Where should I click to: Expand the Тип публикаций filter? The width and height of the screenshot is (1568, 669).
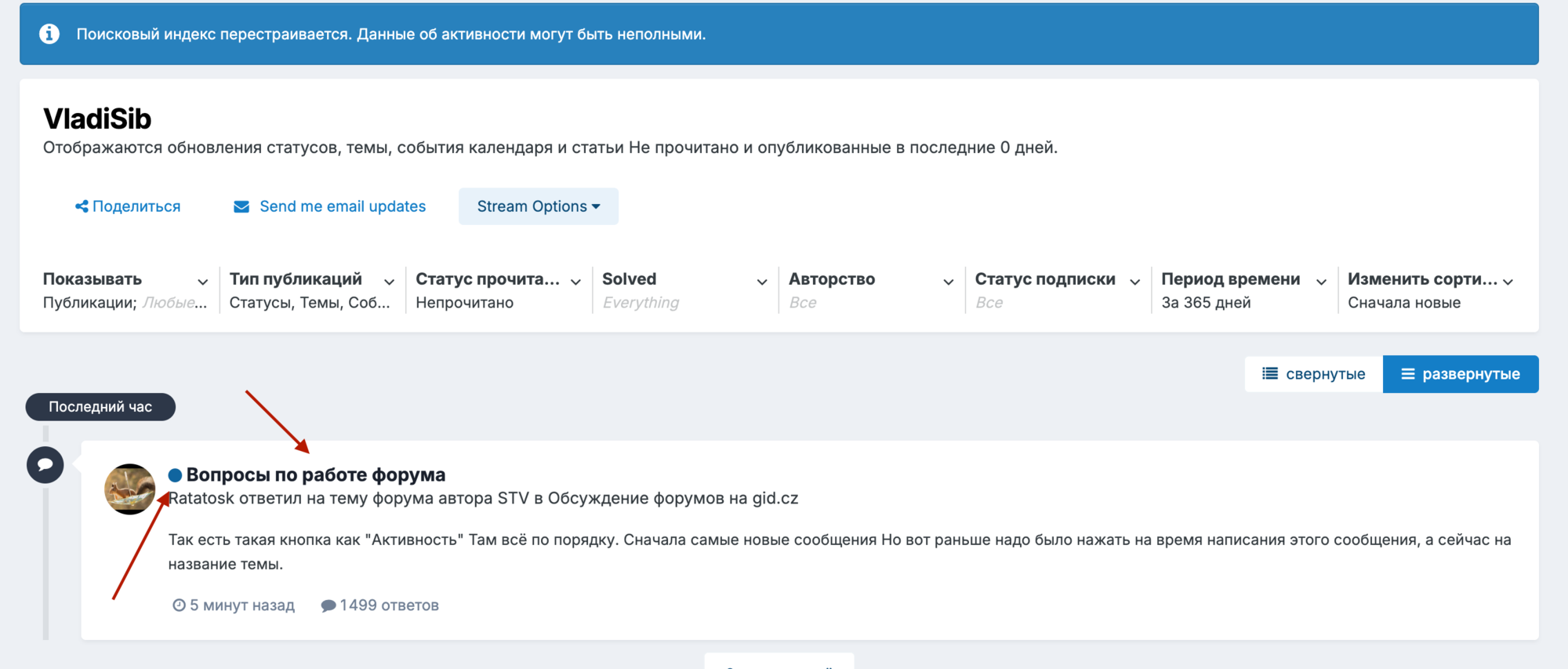[x=312, y=290]
